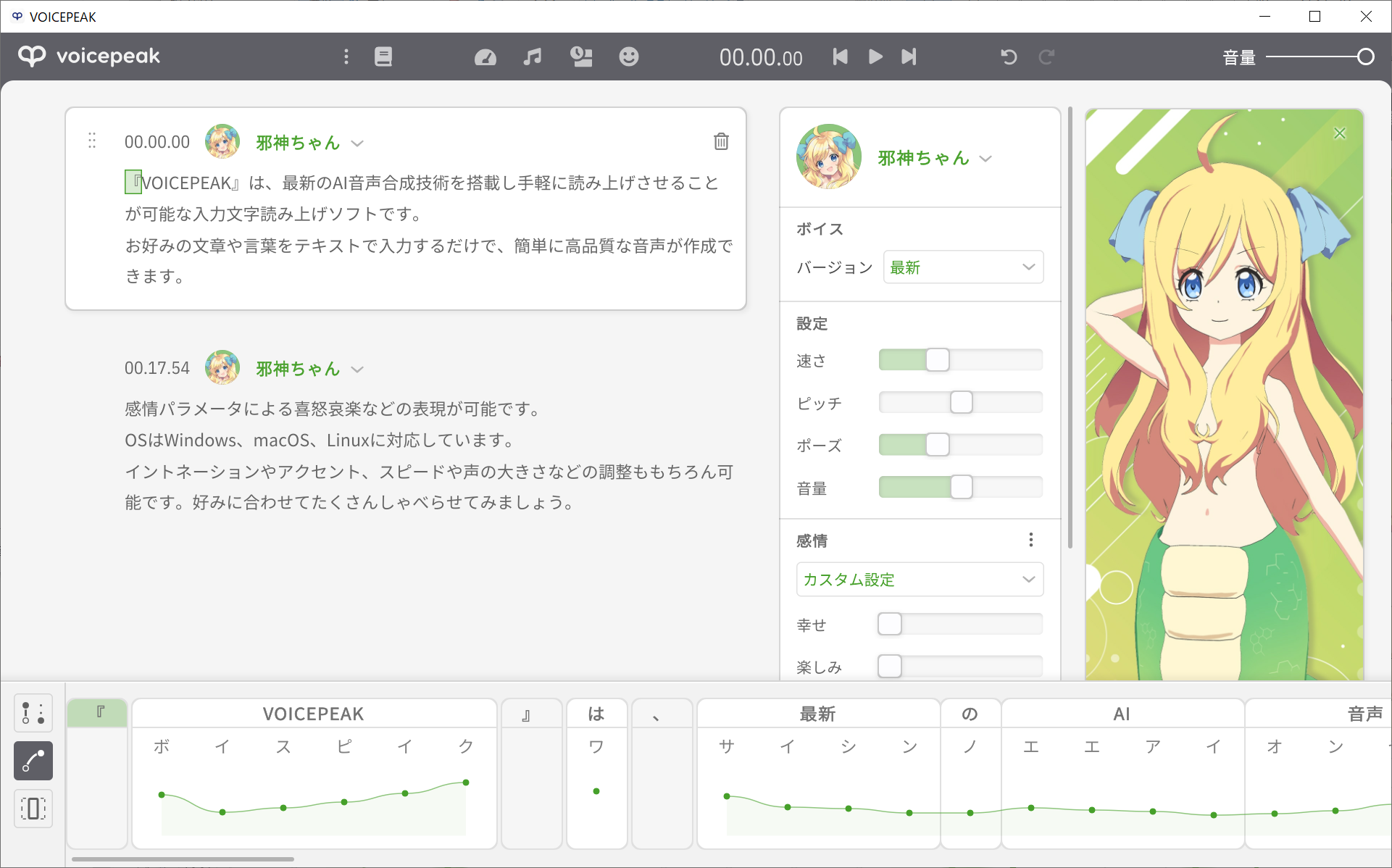Click the three-dot menu in the top toolbar
This screenshot has height=868, width=1392.
346,57
